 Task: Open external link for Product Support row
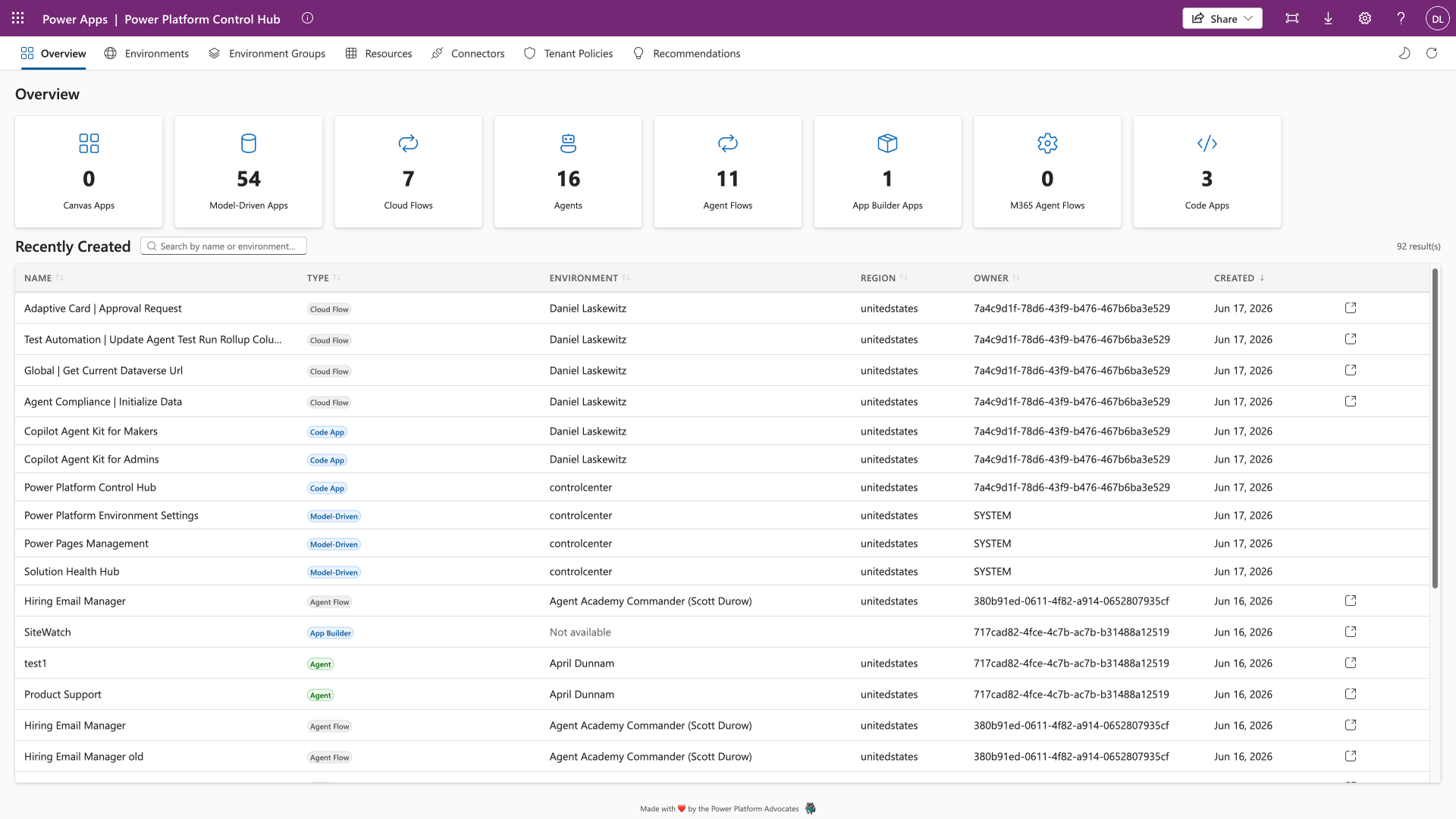coord(1351,694)
